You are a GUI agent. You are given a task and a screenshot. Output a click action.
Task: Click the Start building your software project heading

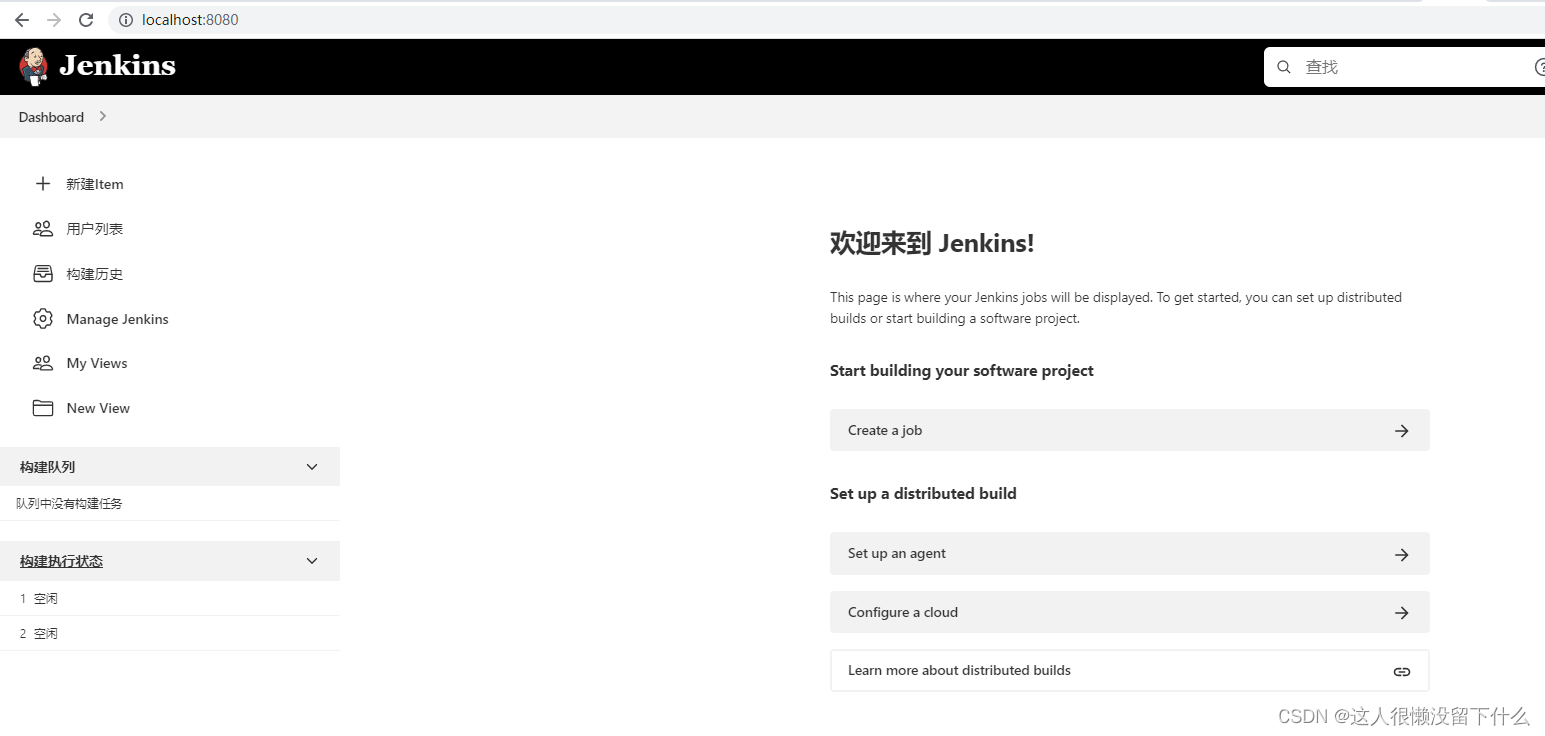coord(962,371)
